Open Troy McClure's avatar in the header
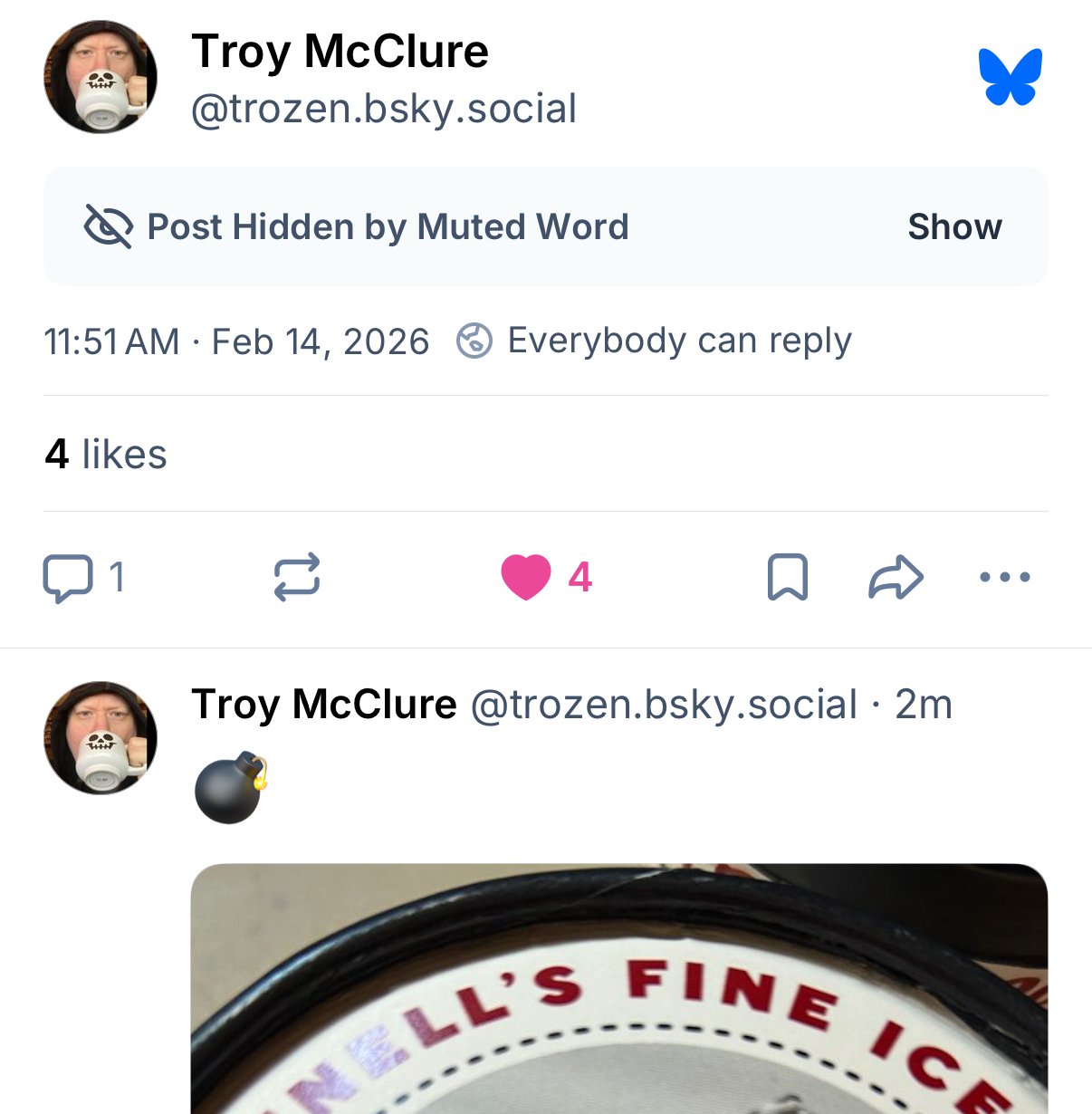Viewport: 1092px width, 1114px height. click(101, 77)
